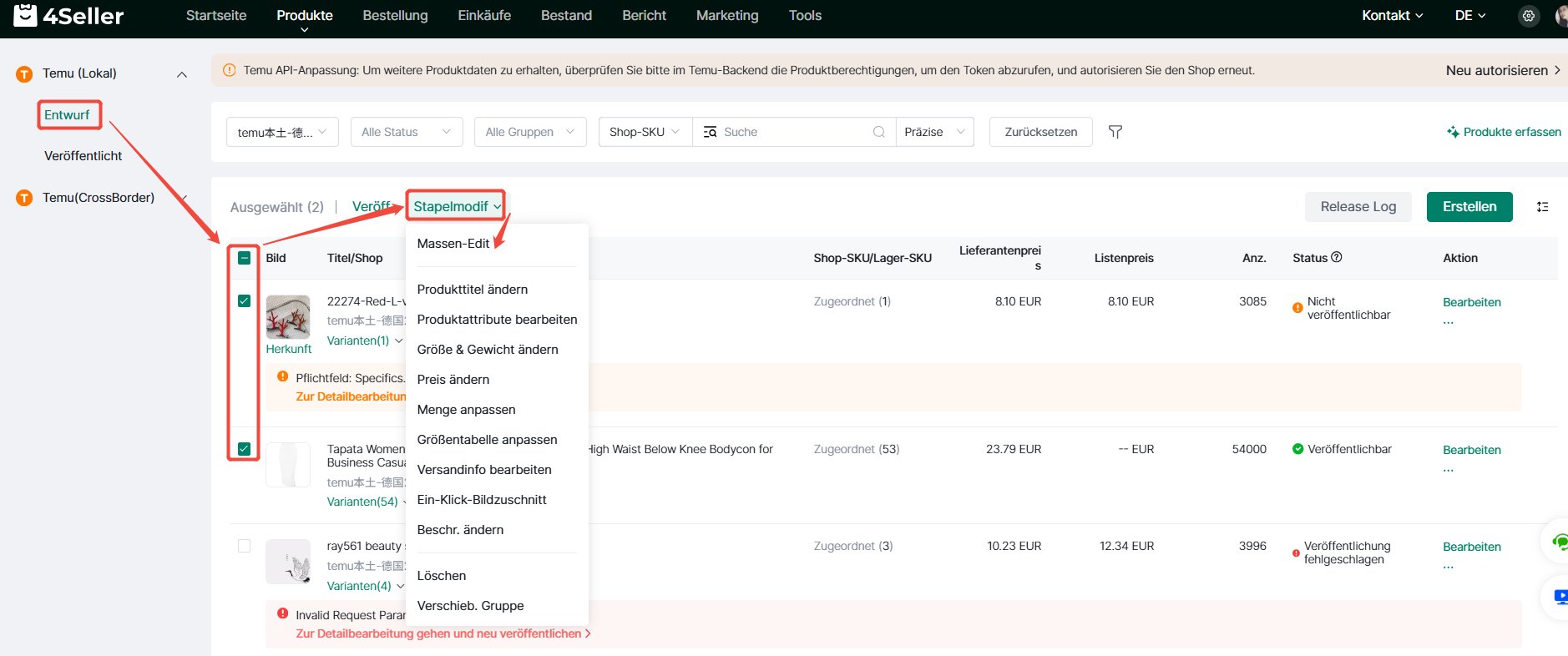Open the temu shop selector dropdown
The height and width of the screenshot is (656, 1568).
tap(282, 132)
